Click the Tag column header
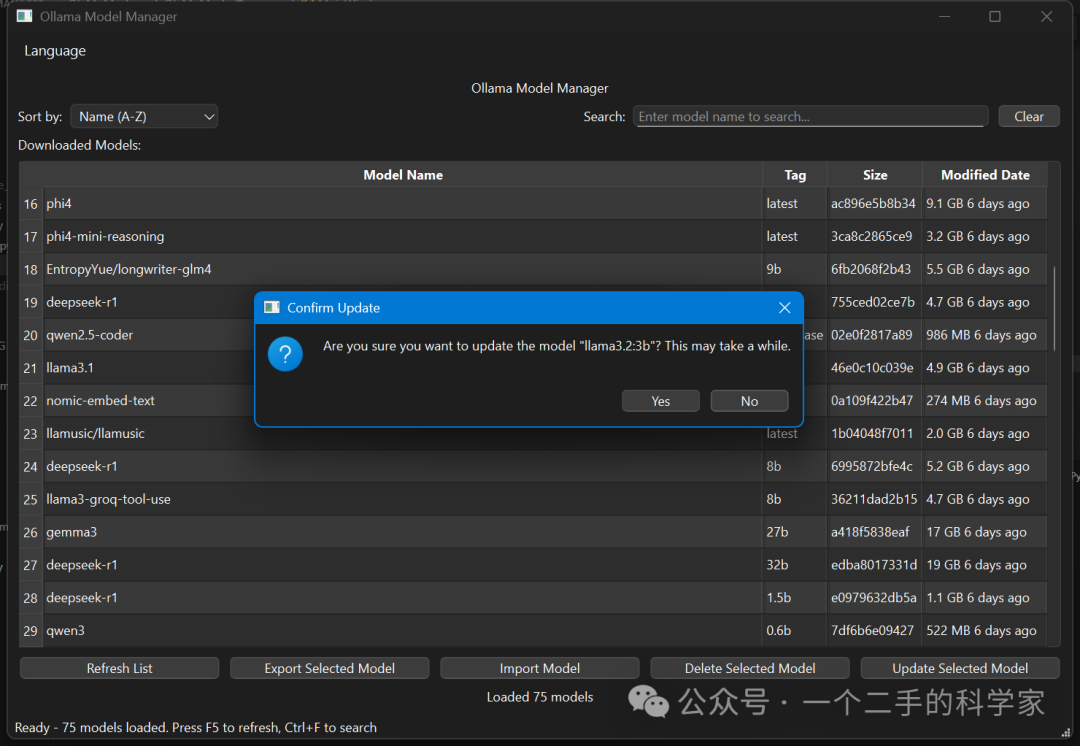Viewport: 1080px width, 746px height. 795,175
